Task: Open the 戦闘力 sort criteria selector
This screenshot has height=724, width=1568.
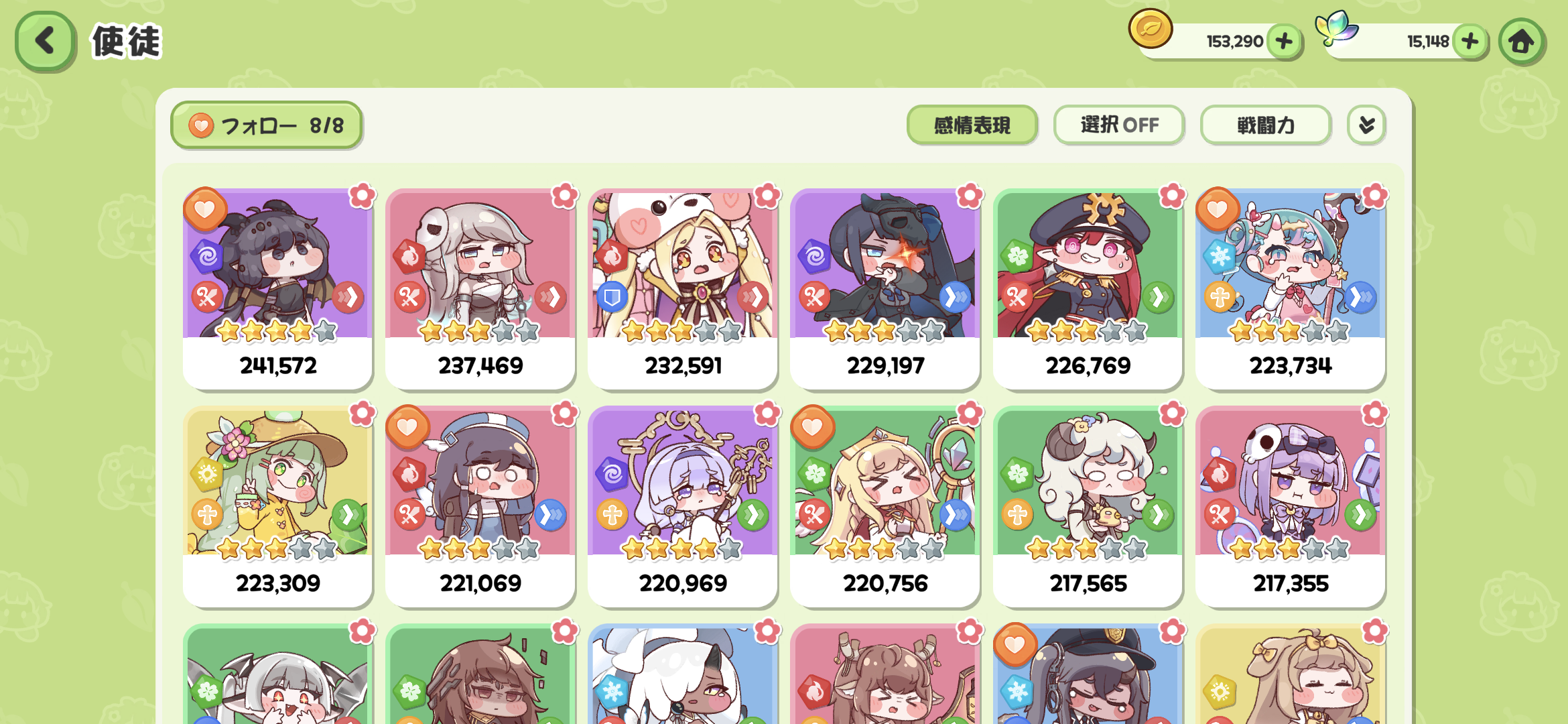Action: pyautogui.click(x=1265, y=125)
